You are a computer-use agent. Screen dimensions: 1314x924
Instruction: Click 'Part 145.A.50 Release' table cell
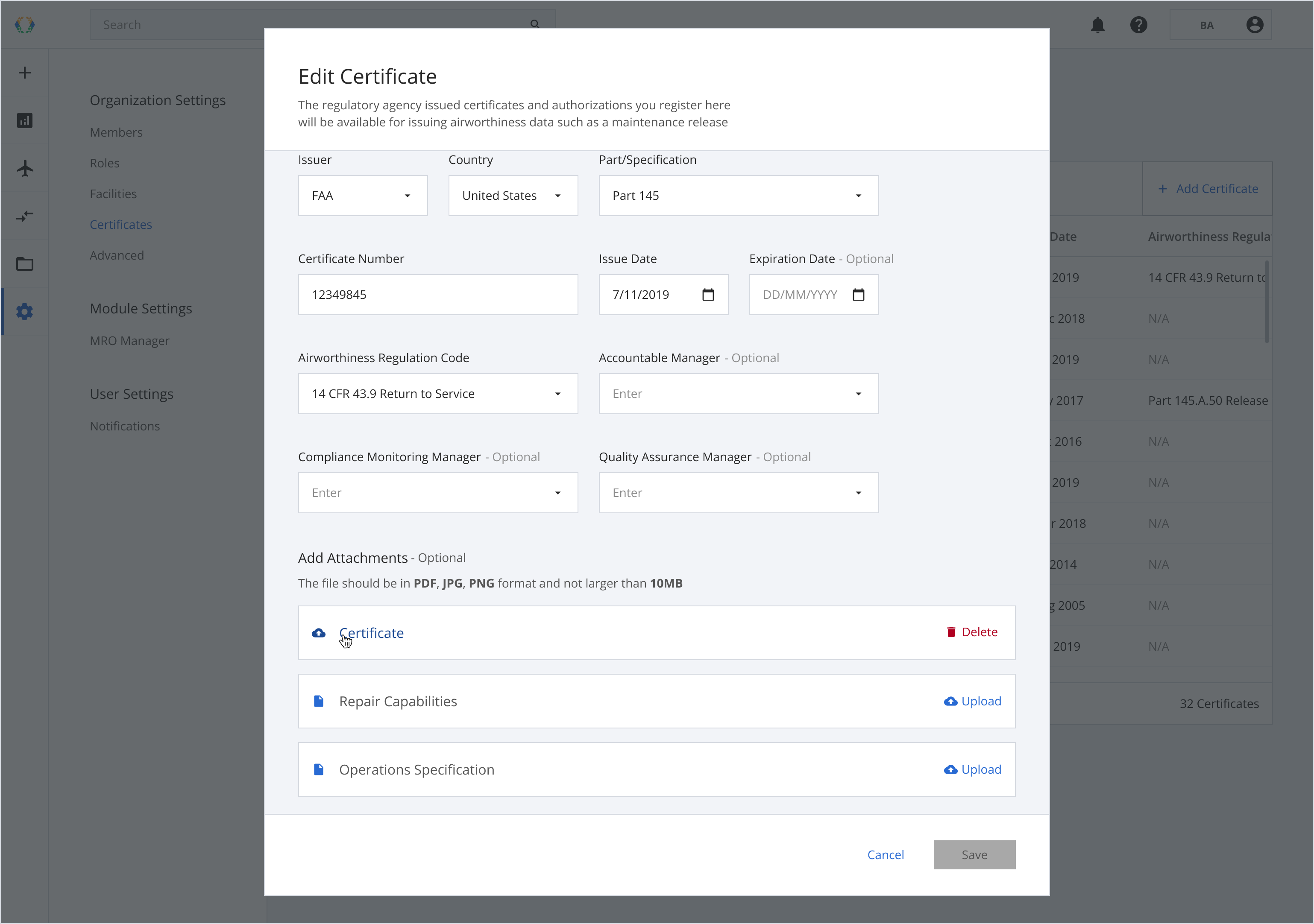pyautogui.click(x=1208, y=401)
